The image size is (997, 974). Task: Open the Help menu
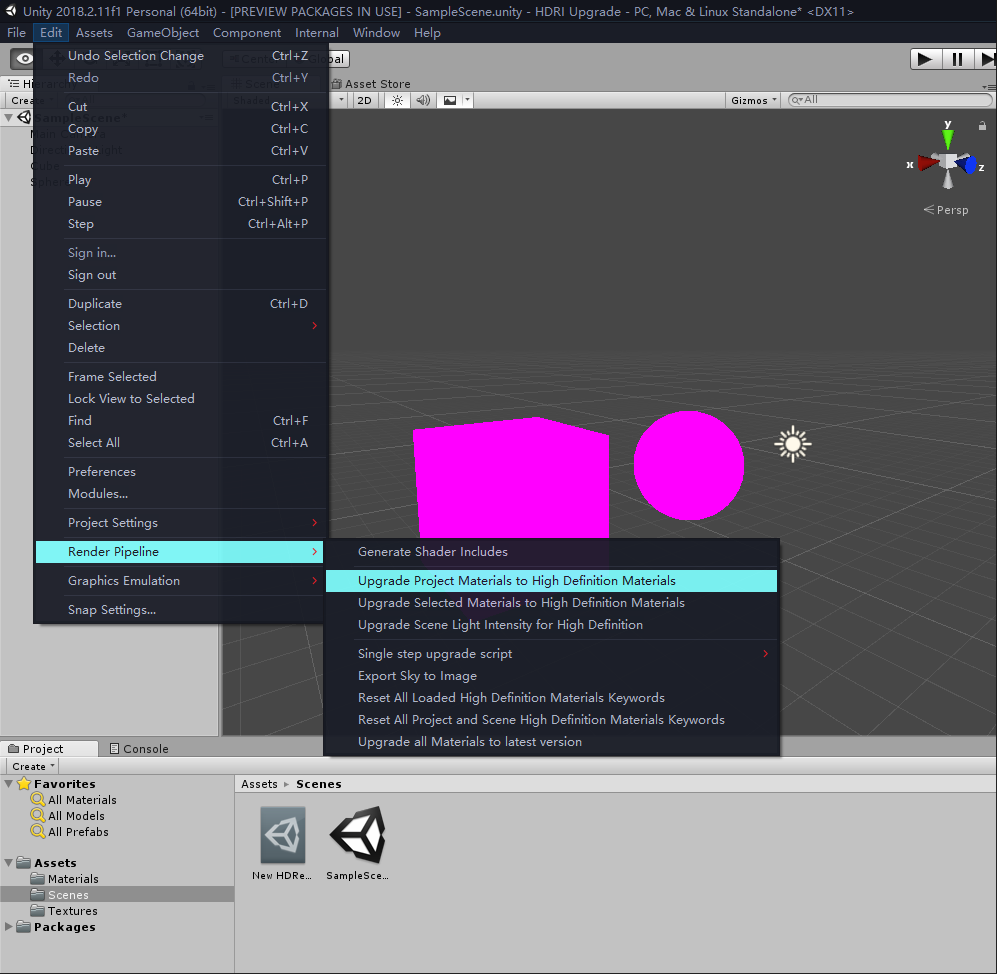427,32
